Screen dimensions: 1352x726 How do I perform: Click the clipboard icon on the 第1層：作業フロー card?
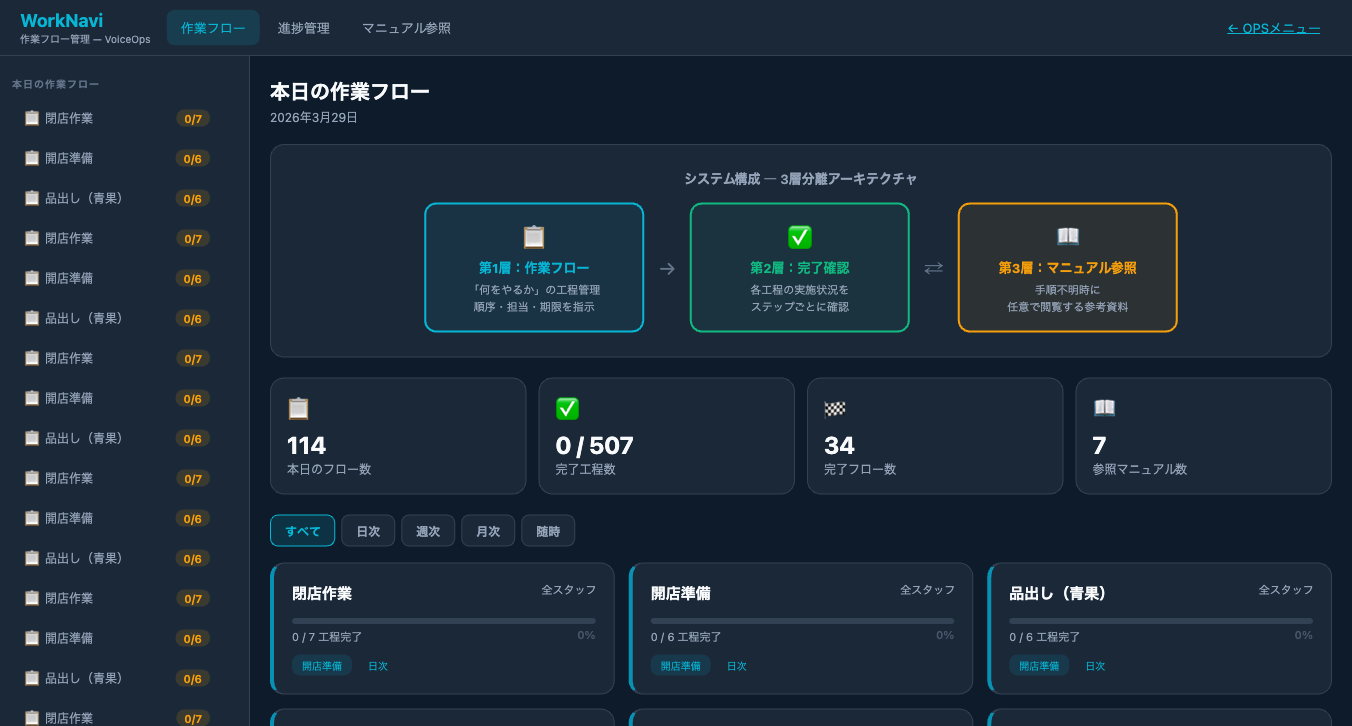[533, 237]
